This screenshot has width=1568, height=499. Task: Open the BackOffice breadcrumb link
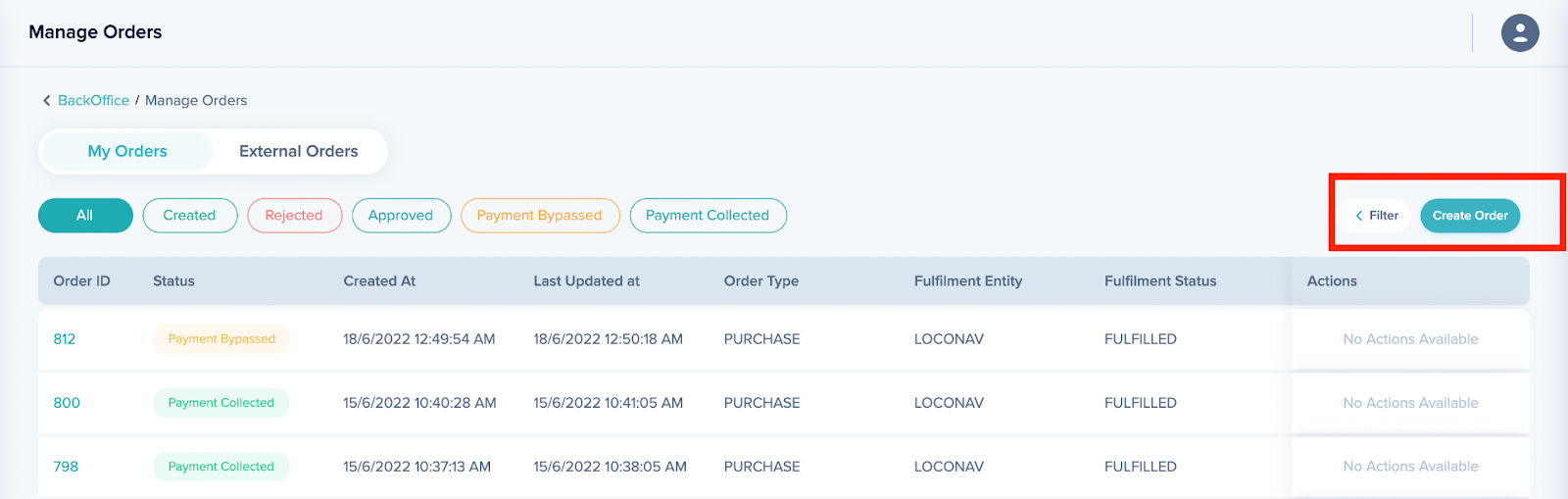[x=93, y=101]
